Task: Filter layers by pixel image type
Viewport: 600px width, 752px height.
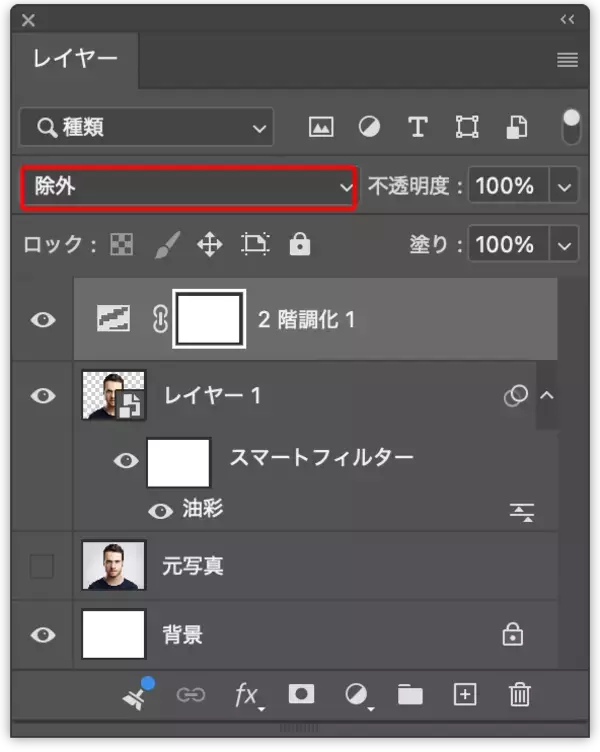Action: click(x=321, y=127)
